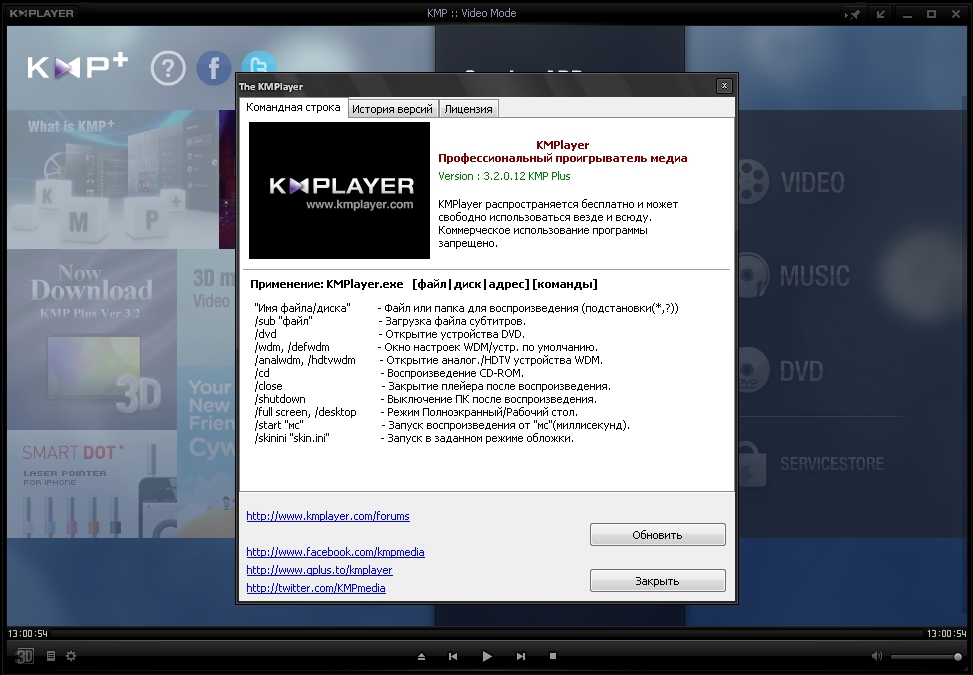This screenshot has height=675, width=973.
Task: Click the Your New Friend tile
Action: pyautogui.click(x=207, y=452)
